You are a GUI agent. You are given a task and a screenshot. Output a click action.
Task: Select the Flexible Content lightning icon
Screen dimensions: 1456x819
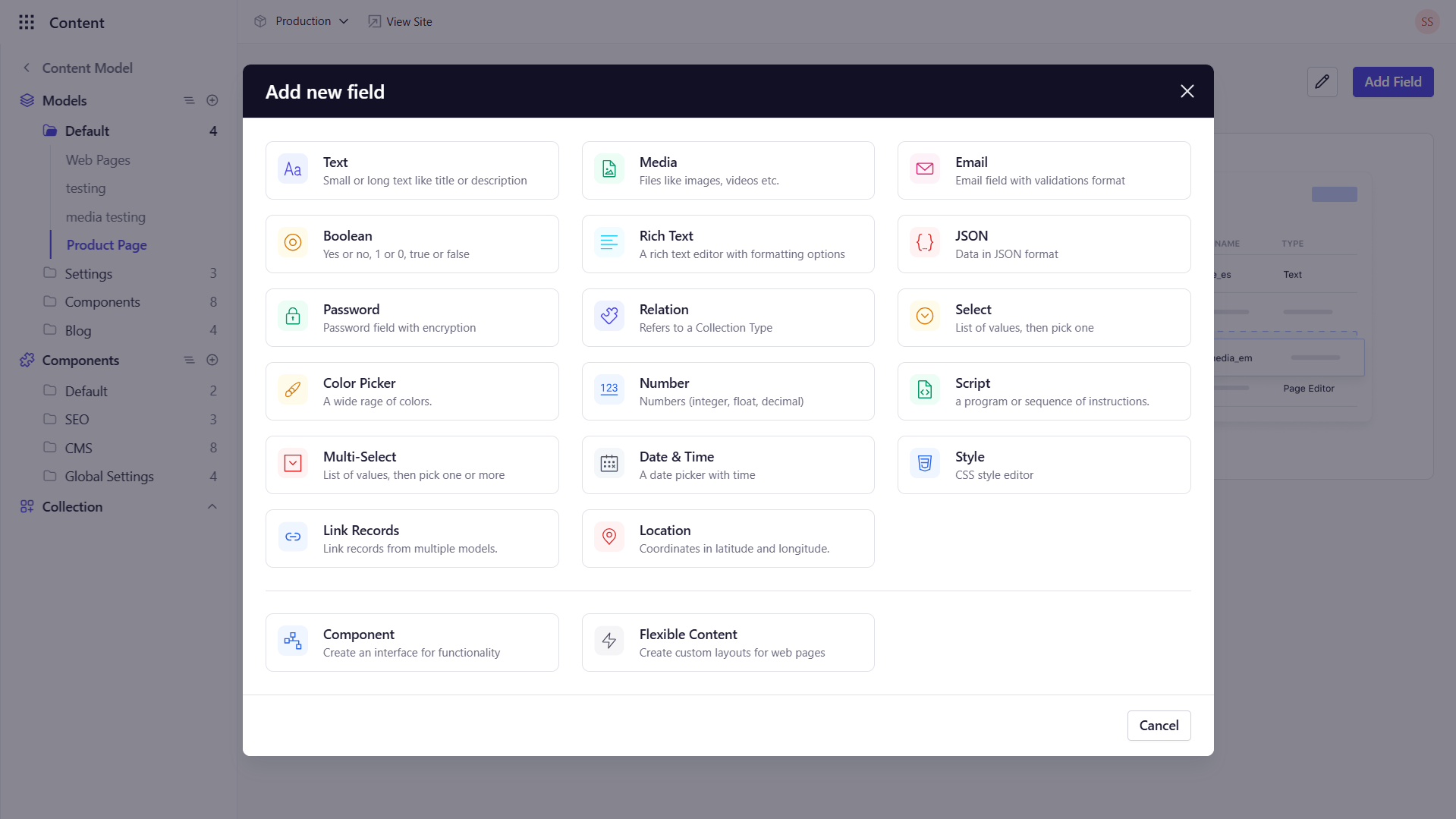609,641
